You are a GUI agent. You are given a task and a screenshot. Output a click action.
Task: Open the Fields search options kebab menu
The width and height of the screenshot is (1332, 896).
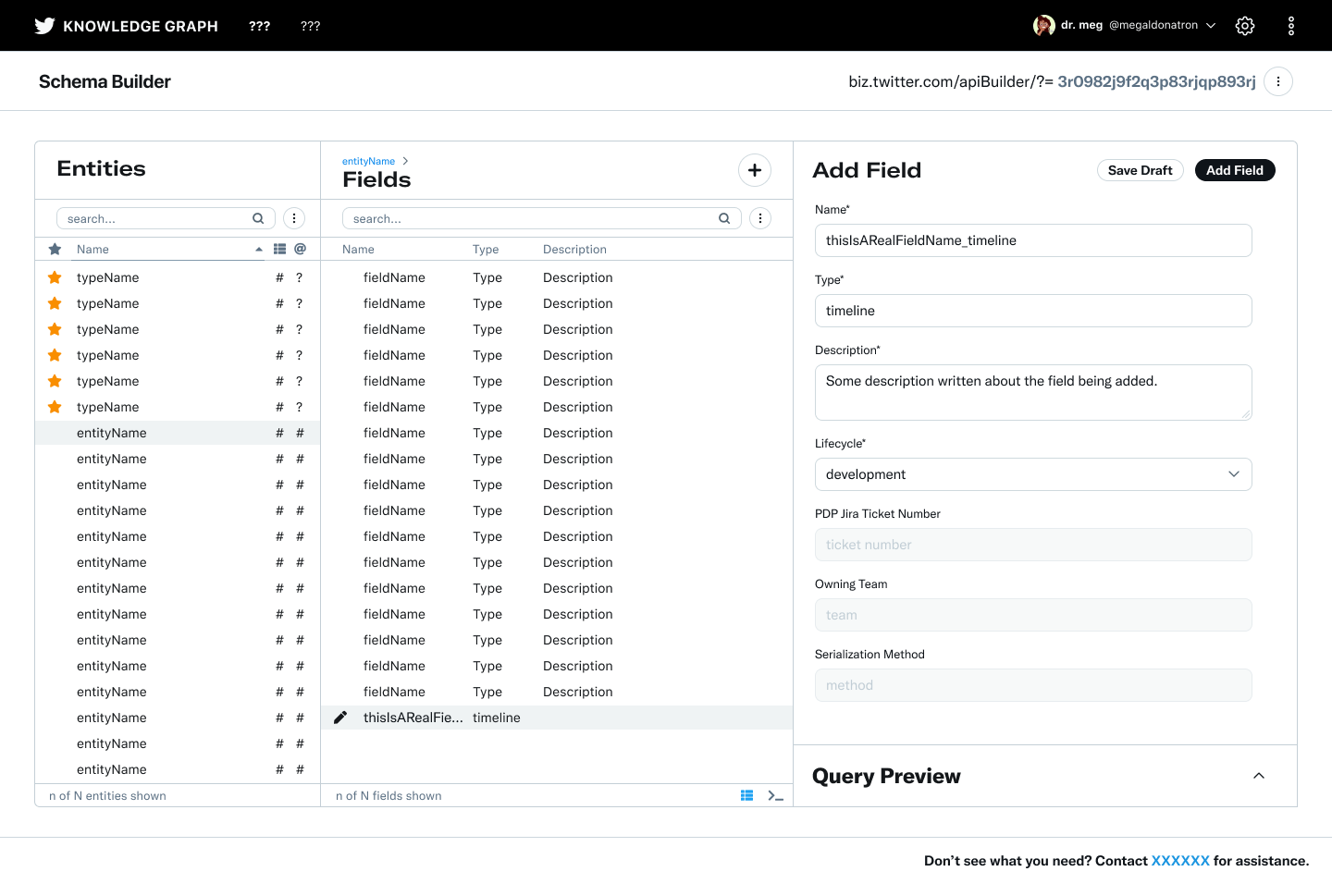760,219
